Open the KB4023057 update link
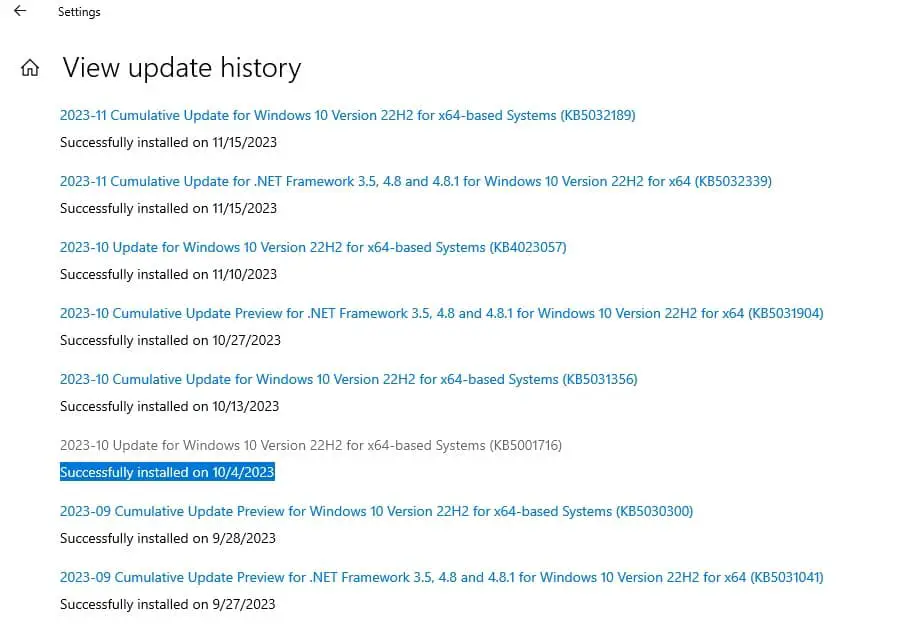 point(313,248)
